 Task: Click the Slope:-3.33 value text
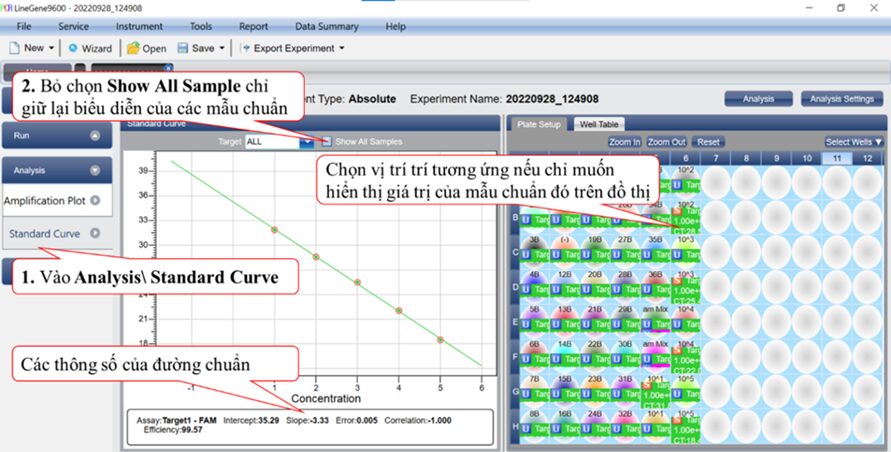[309, 421]
